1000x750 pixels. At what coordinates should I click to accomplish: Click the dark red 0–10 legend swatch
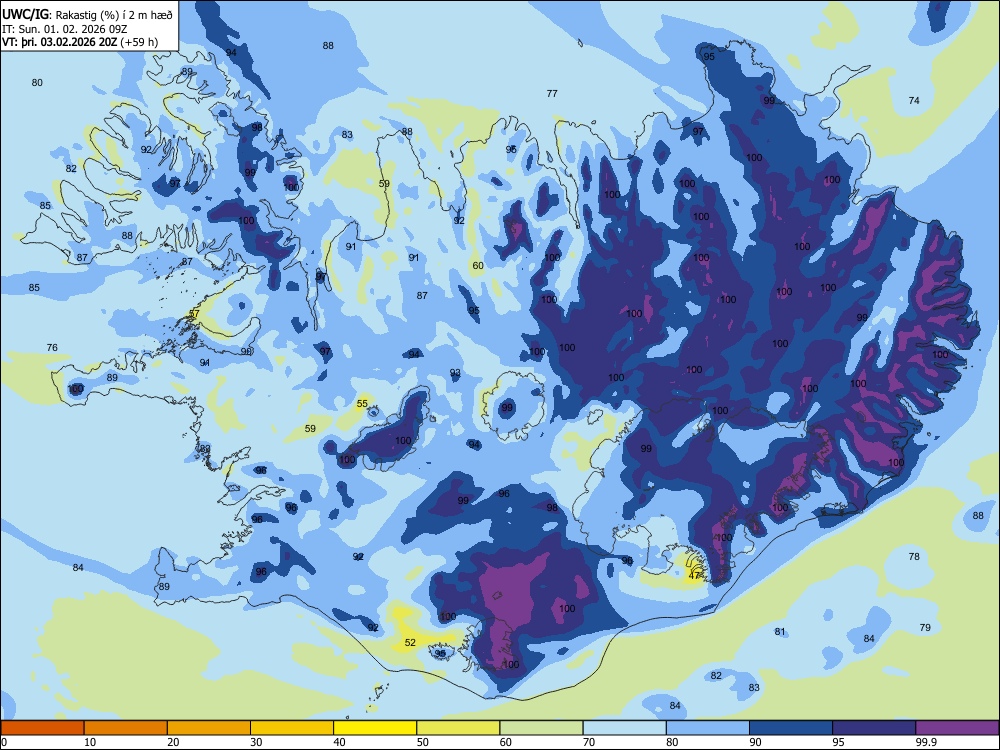(x=42, y=728)
